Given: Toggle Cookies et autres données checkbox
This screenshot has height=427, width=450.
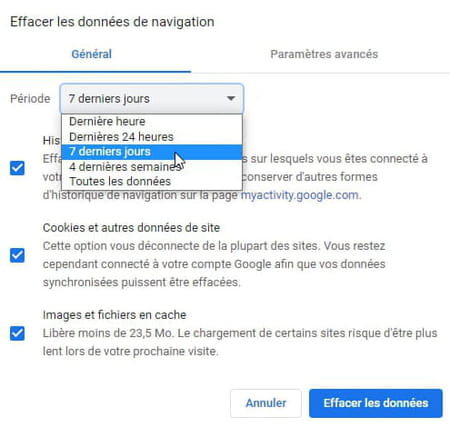Looking at the screenshot, I should click(17, 255).
